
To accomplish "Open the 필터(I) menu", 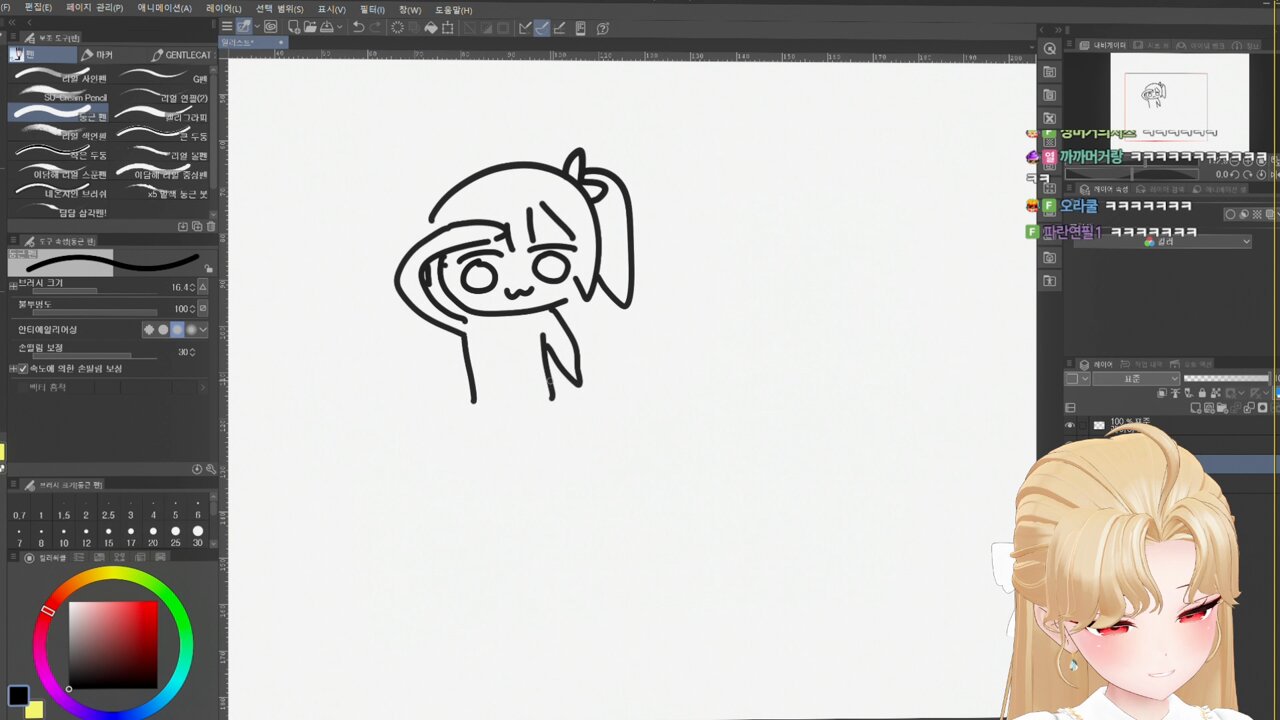I will click(x=372, y=8).
